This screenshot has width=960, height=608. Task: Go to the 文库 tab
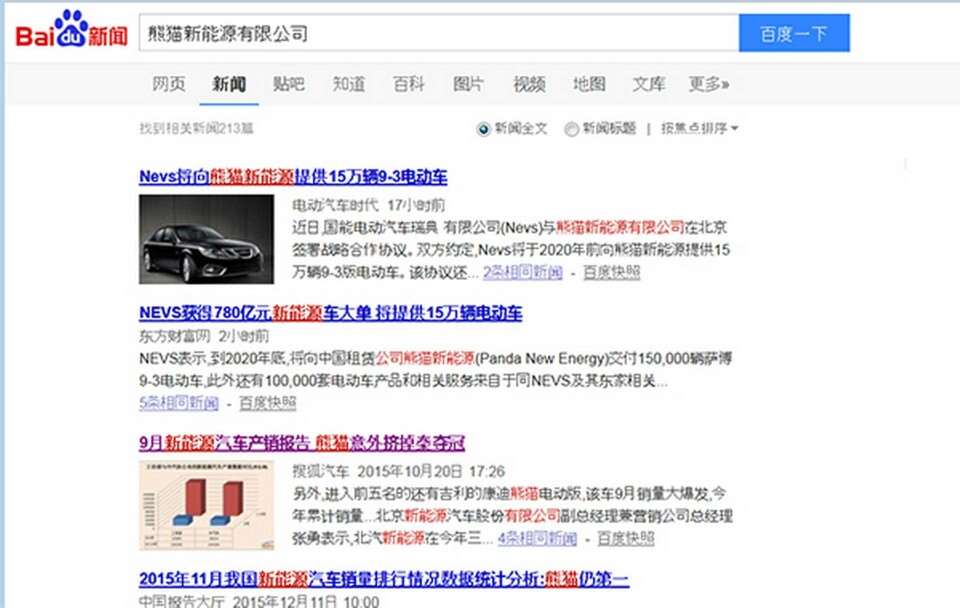click(x=648, y=84)
